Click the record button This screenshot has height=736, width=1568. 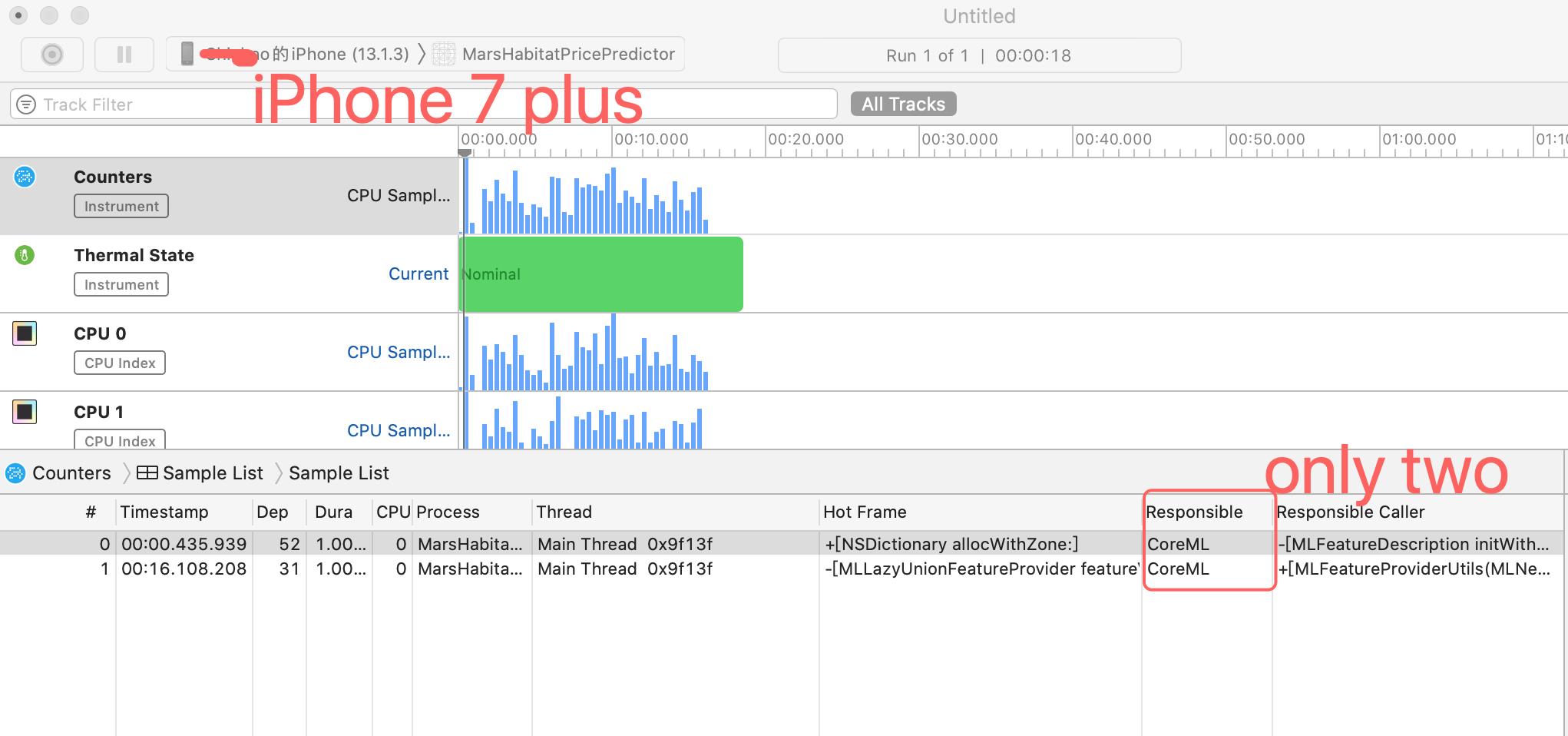52,55
